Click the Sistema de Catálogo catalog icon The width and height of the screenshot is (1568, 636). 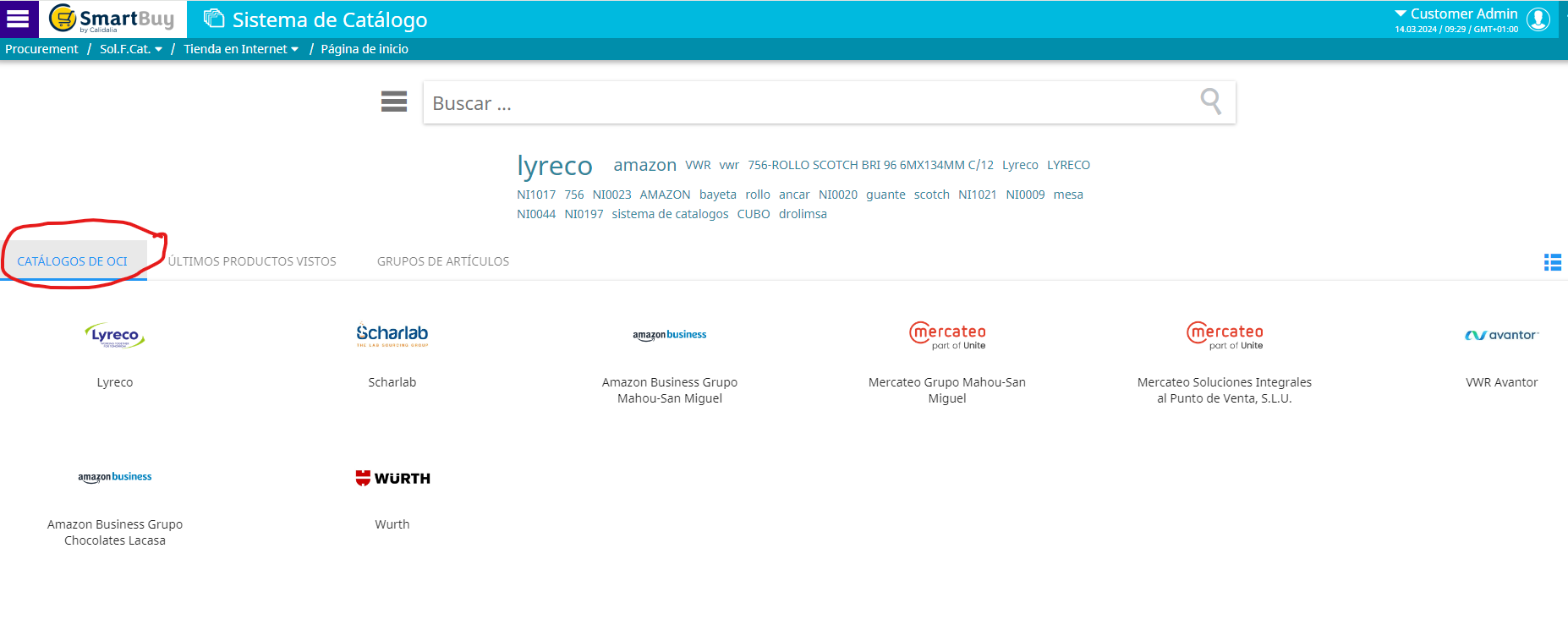pyautogui.click(x=214, y=19)
